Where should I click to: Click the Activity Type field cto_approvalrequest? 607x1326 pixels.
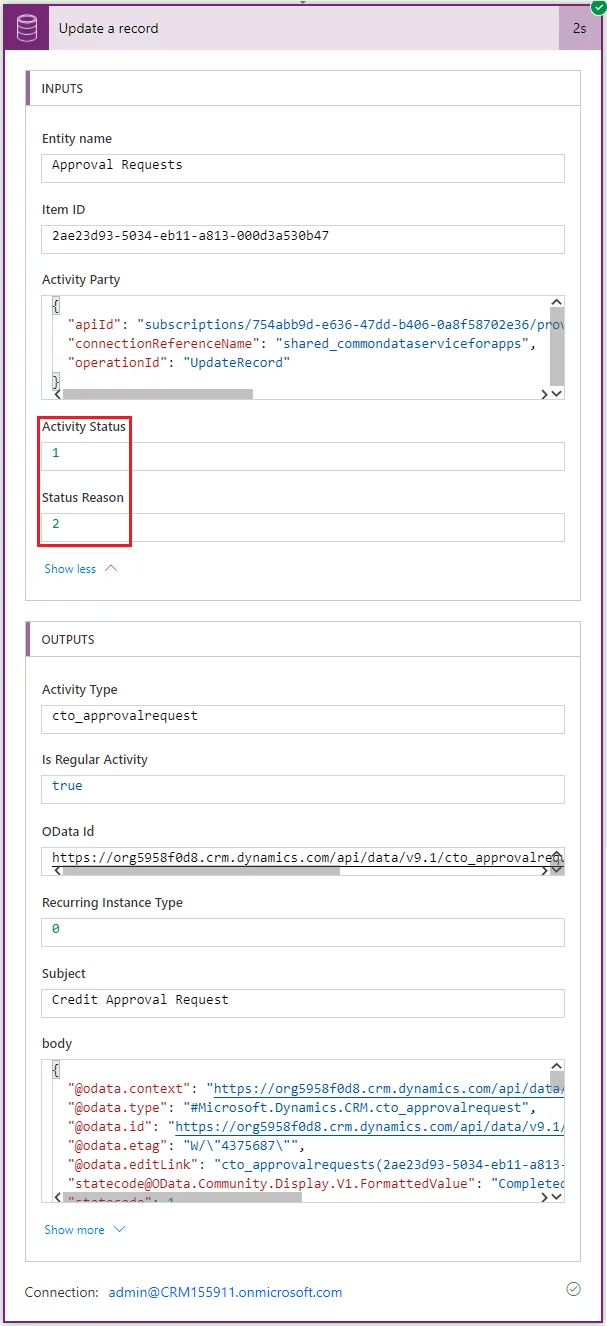pos(303,719)
